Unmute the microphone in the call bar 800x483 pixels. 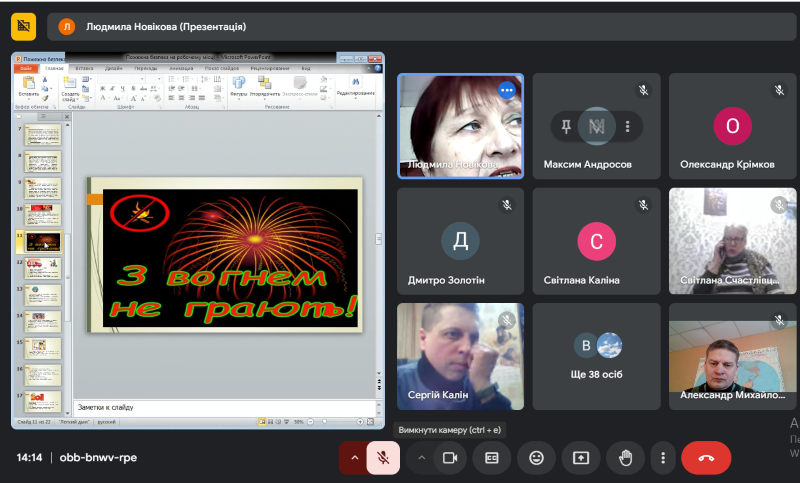coord(382,458)
